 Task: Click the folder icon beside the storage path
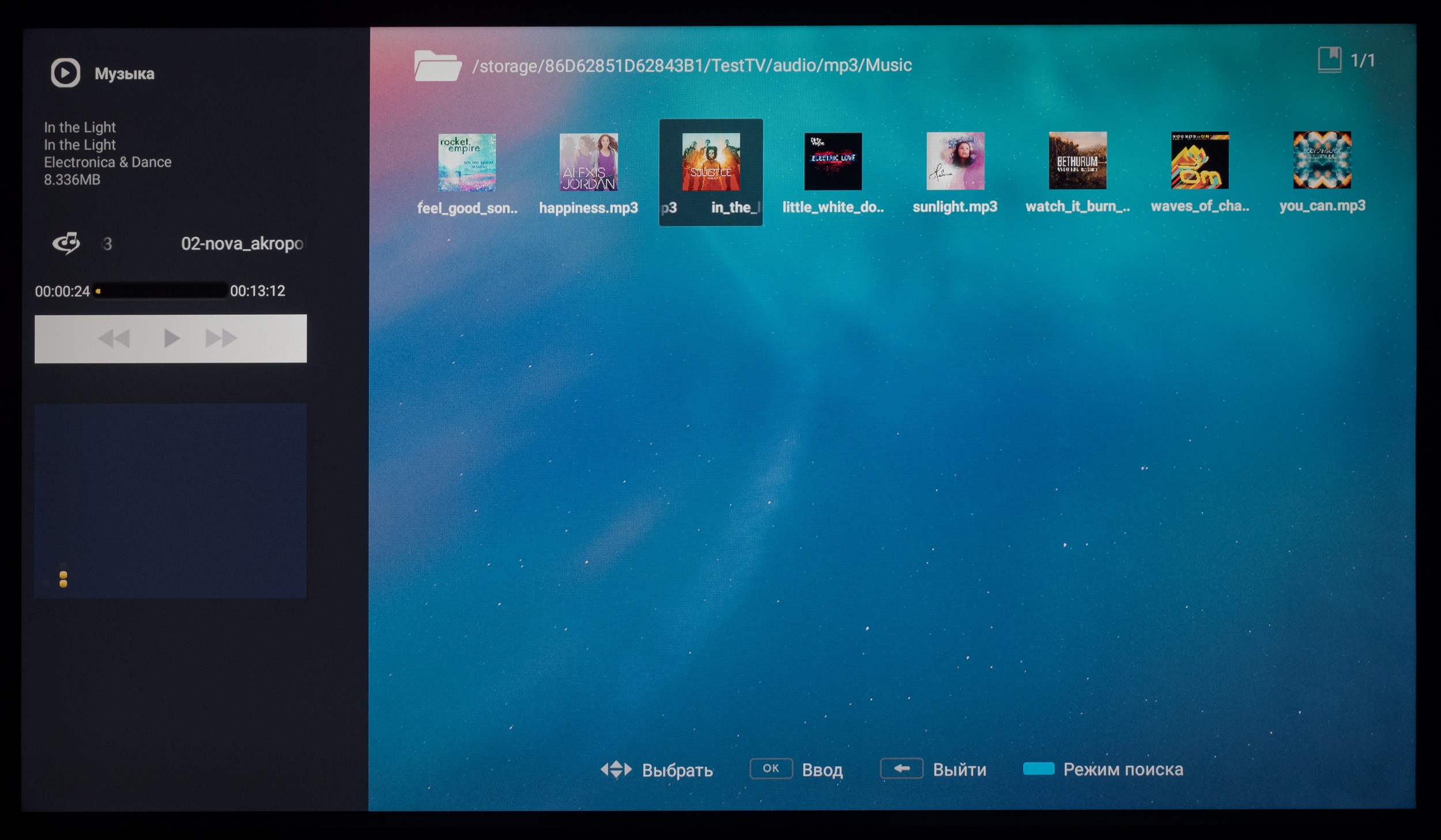(x=437, y=66)
